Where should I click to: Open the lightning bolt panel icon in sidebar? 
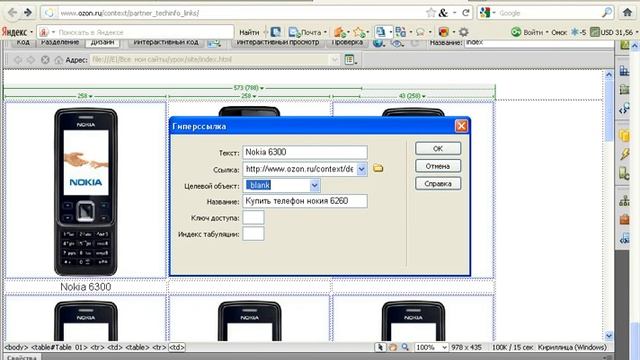pos(624,154)
